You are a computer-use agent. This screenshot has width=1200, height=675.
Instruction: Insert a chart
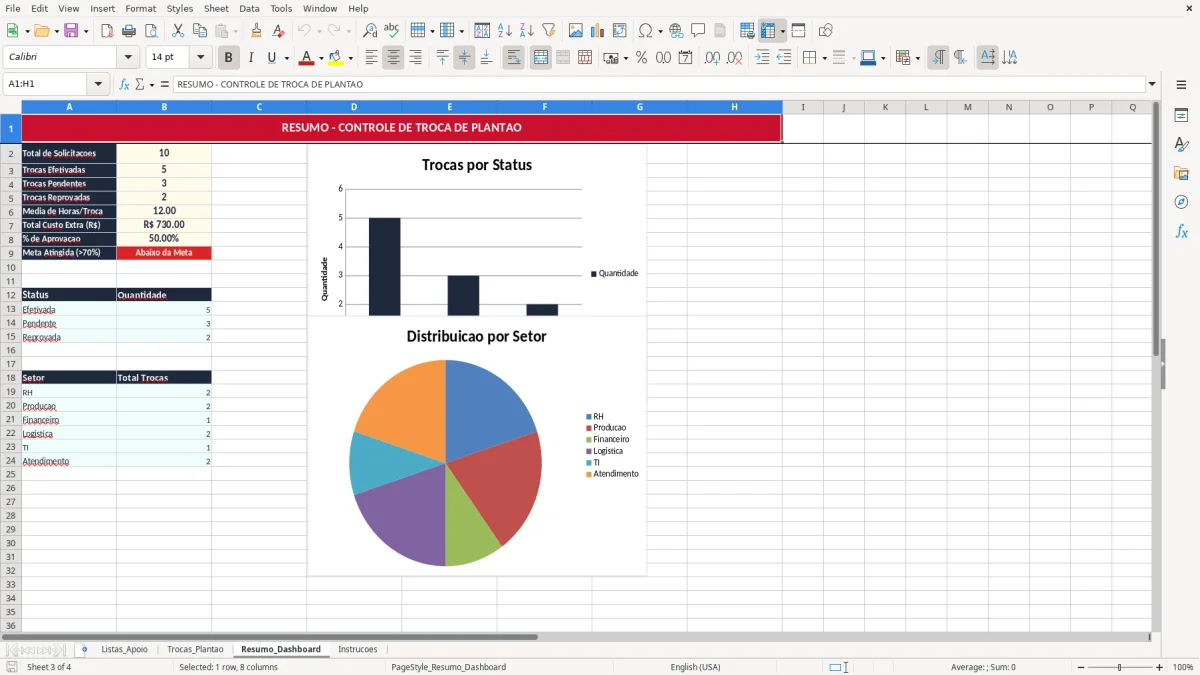(x=598, y=30)
